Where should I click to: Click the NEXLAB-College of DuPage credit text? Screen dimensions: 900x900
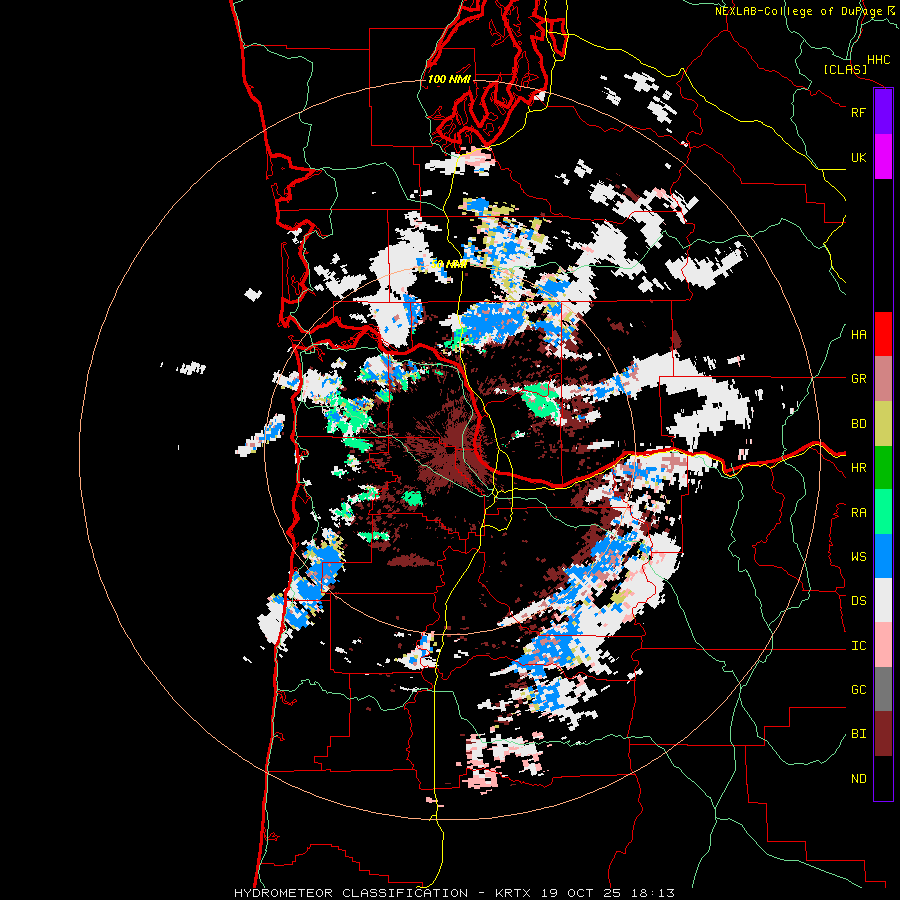[x=798, y=11]
